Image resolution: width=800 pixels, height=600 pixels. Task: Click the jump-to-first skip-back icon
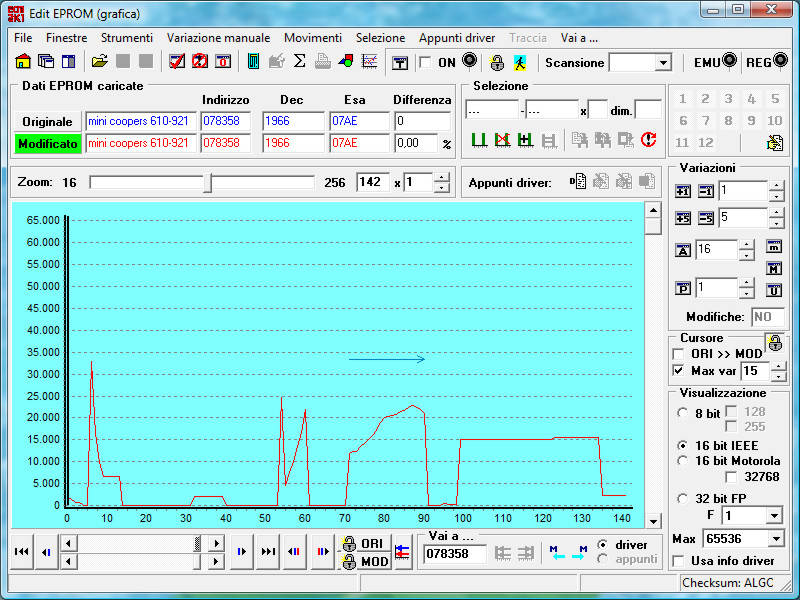point(21,551)
